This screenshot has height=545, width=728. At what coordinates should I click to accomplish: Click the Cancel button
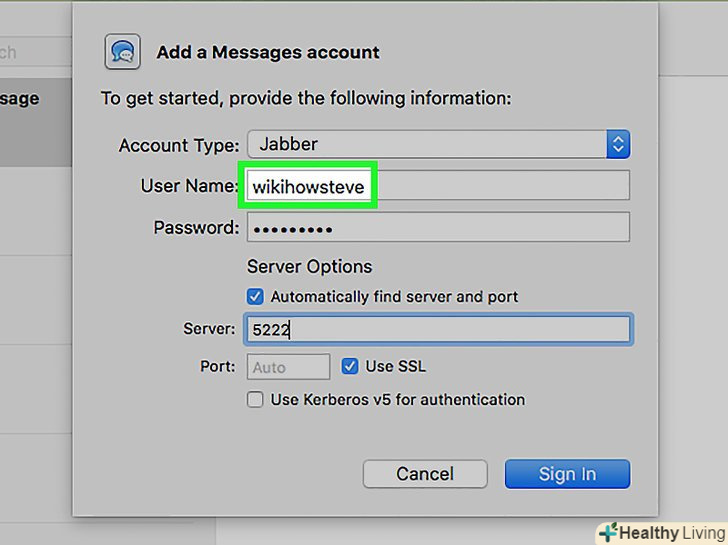click(x=425, y=474)
